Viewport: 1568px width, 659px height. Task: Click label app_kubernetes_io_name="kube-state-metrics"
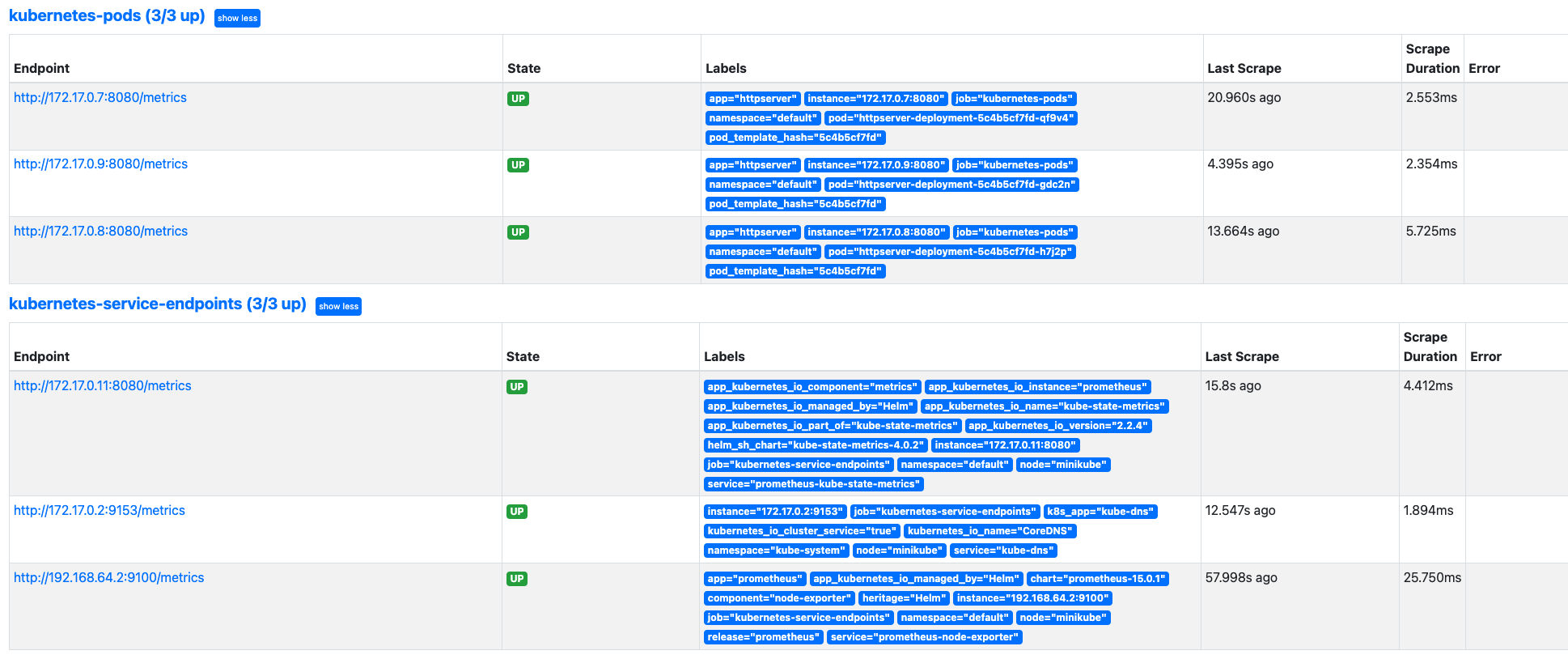pos(1045,406)
